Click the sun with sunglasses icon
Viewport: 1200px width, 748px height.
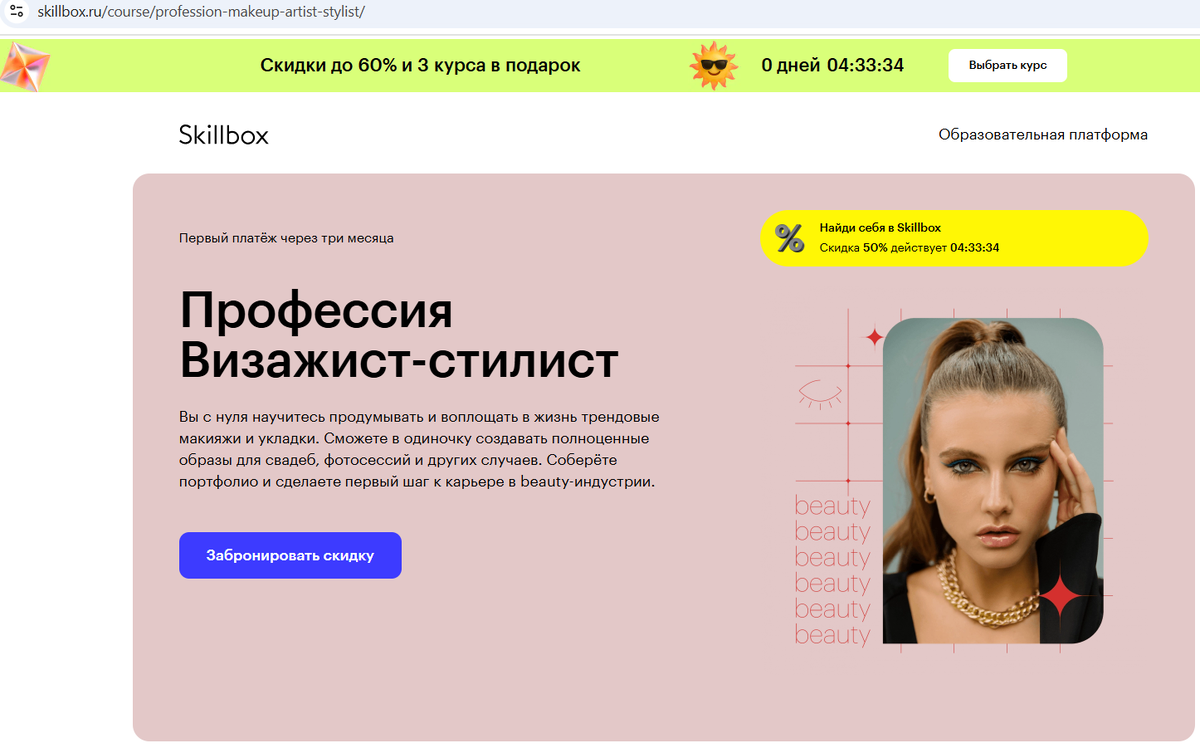coord(713,65)
